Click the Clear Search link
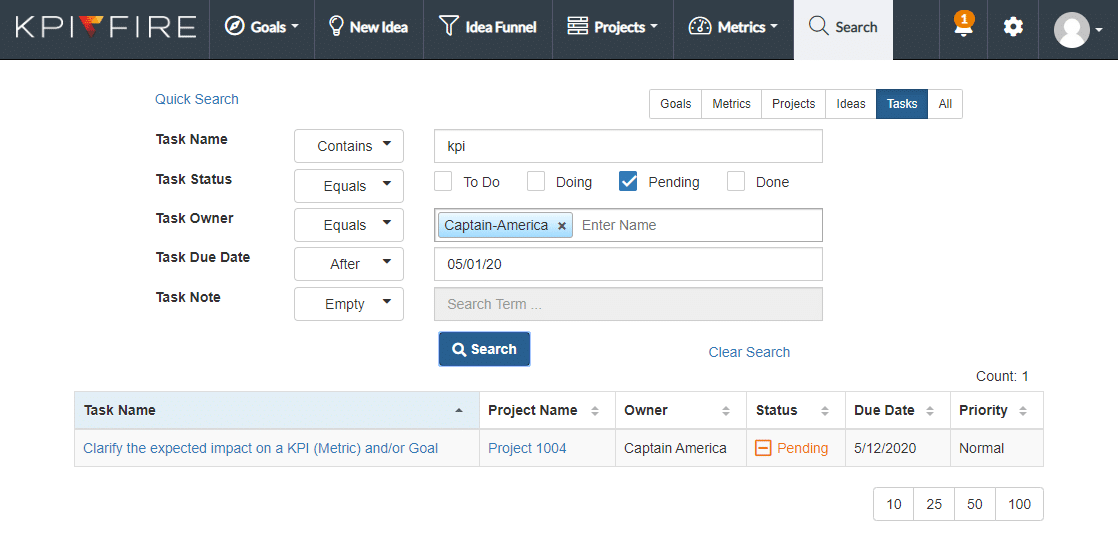The width and height of the screenshot is (1118, 548). coord(749,352)
